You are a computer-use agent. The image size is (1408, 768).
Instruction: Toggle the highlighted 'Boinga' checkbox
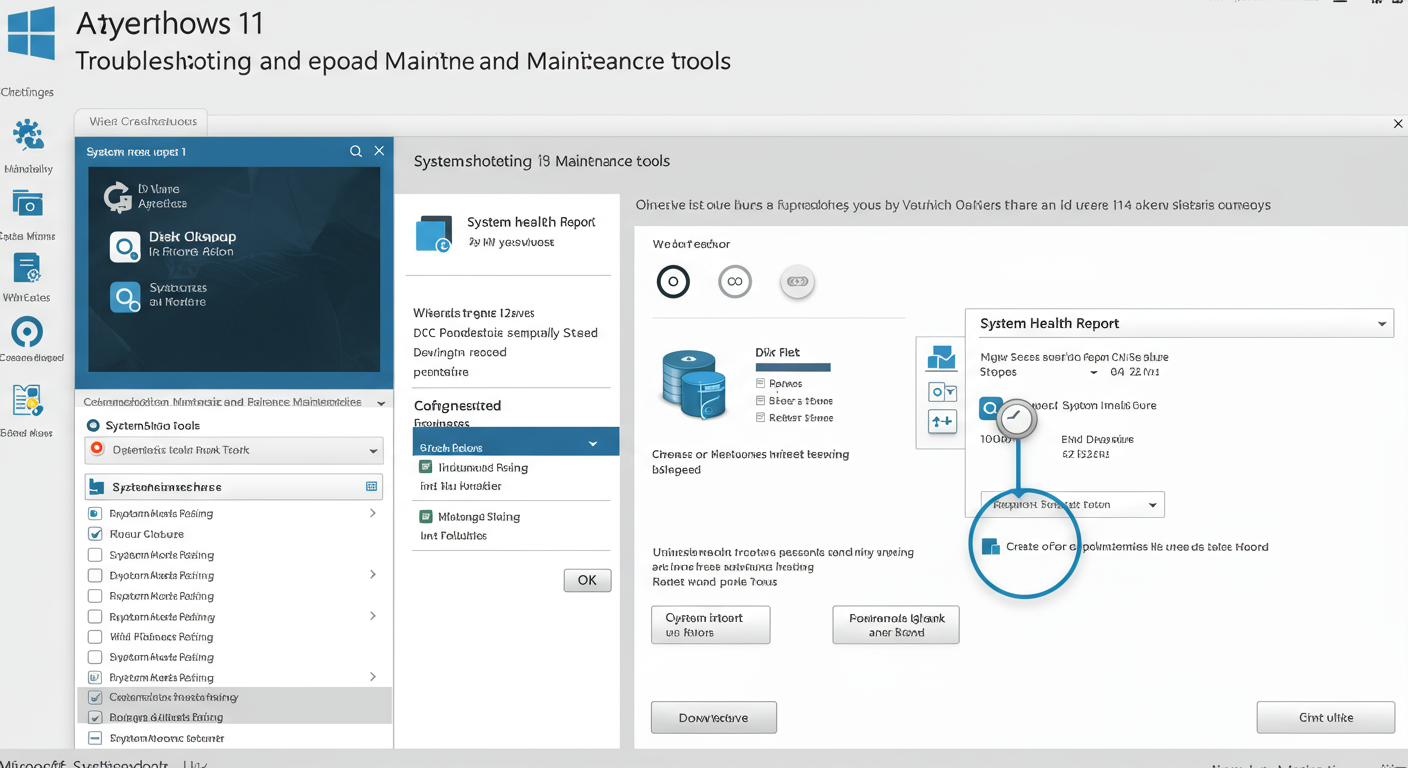coord(95,717)
